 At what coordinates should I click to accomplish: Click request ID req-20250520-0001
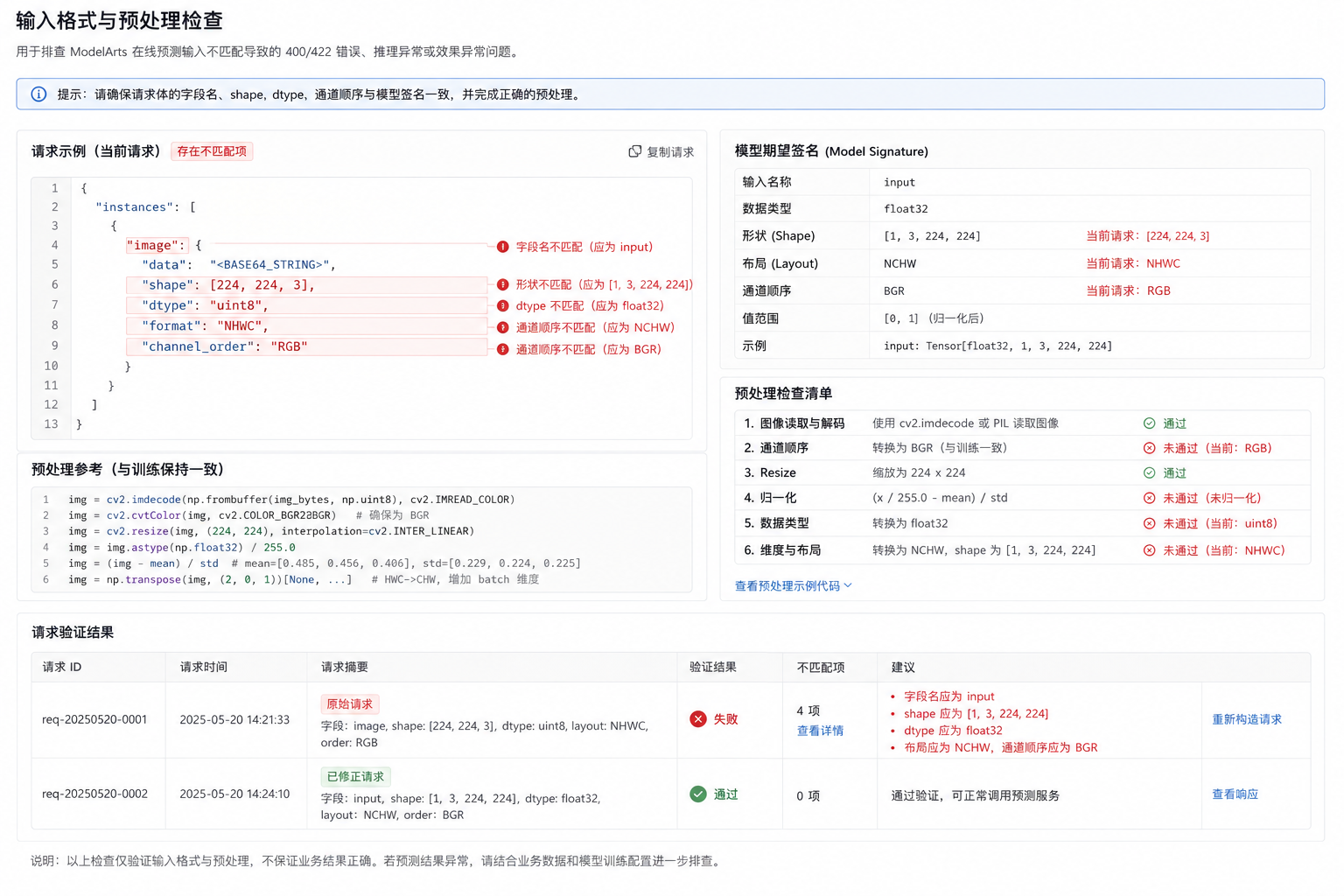[x=94, y=719]
